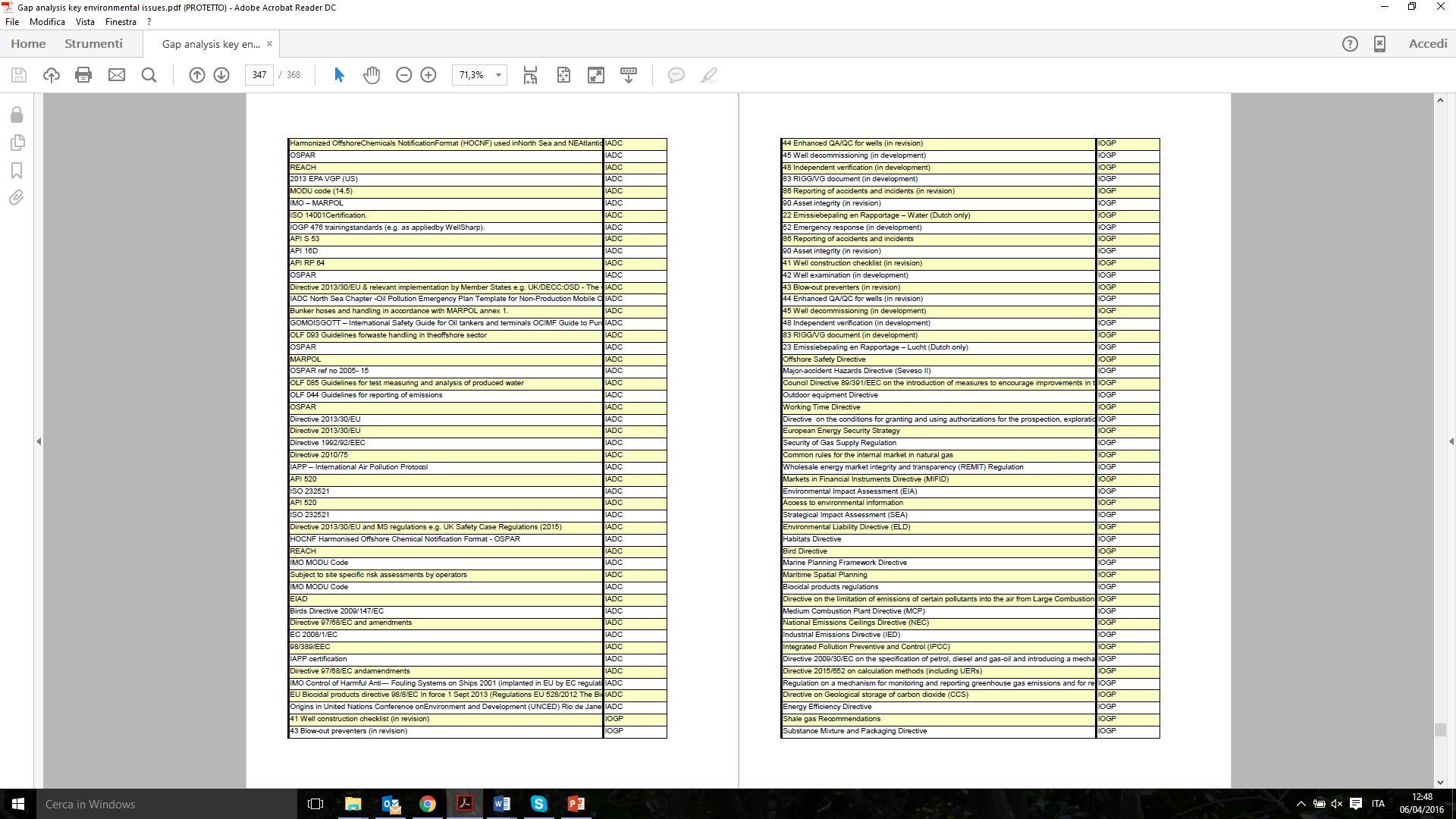Open the Modifica menu
1456x819 pixels.
[x=47, y=22]
